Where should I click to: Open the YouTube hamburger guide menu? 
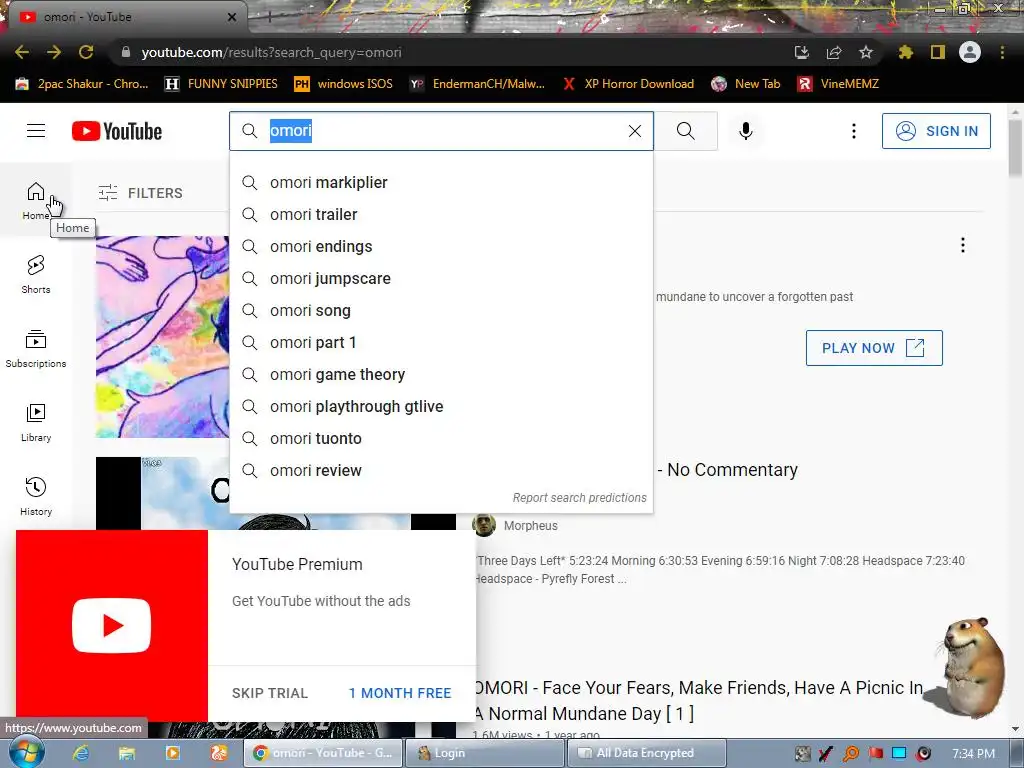pos(36,131)
